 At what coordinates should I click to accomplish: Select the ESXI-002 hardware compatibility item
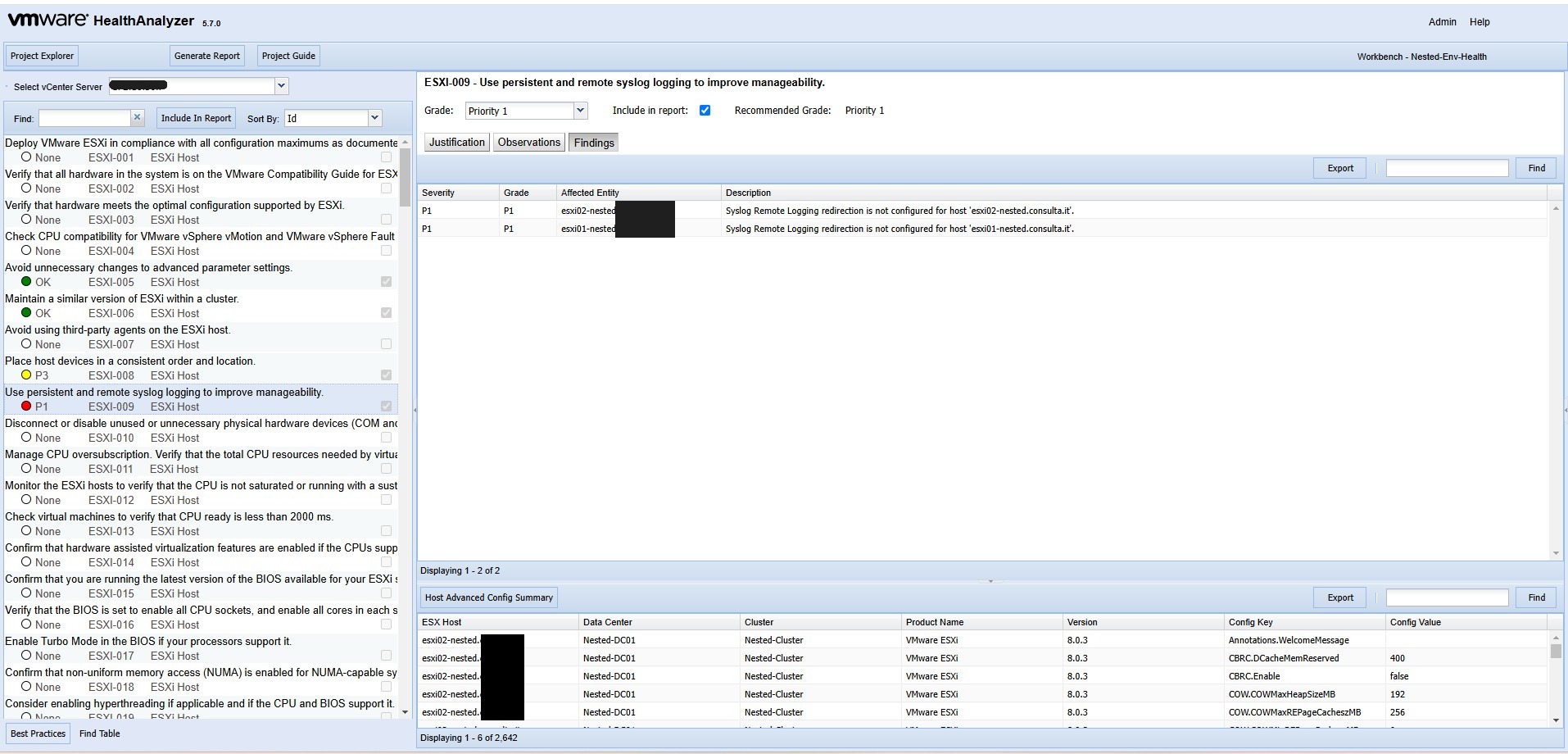click(x=201, y=181)
